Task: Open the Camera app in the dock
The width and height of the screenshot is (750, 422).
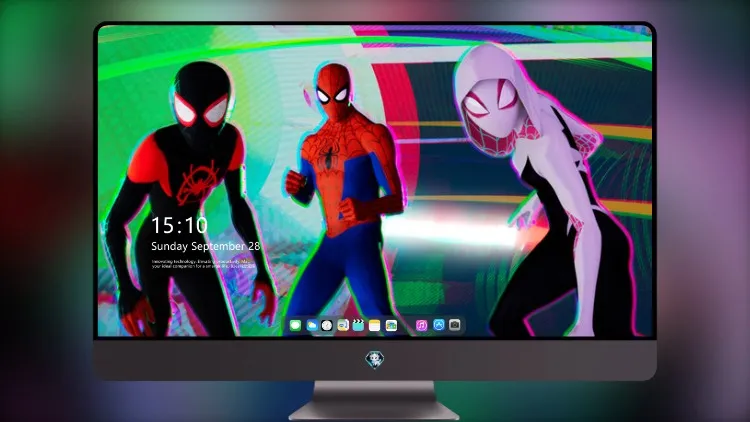Action: point(454,325)
